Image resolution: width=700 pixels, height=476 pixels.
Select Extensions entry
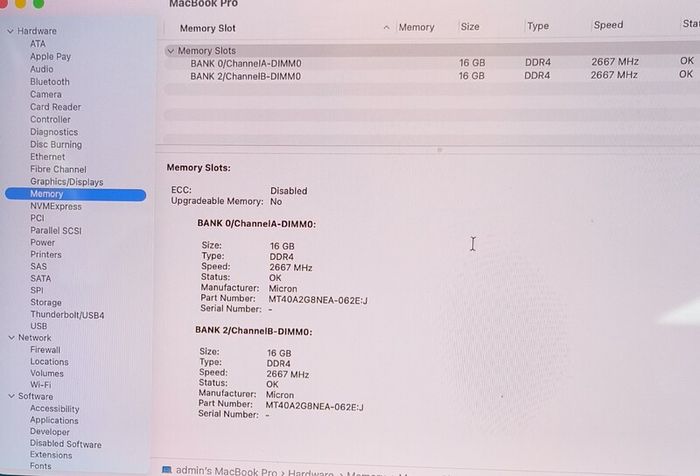51,455
